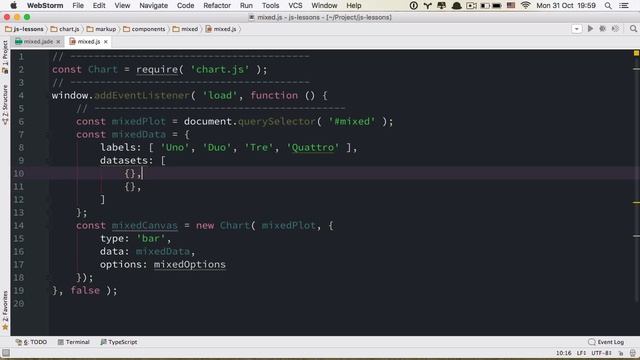The image size is (640, 360).
Task: Click the Run with Coverage icon
Action: pos(615,29)
